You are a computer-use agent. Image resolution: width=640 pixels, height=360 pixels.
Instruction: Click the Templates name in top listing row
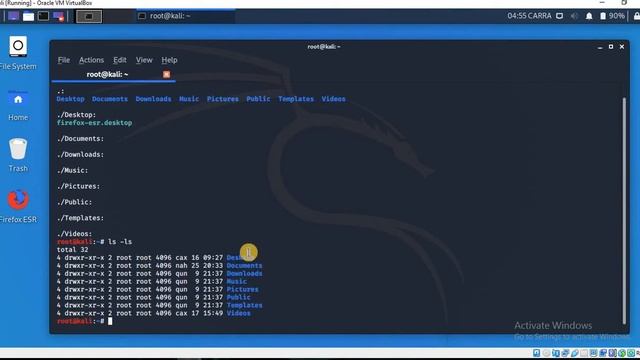click(296, 99)
